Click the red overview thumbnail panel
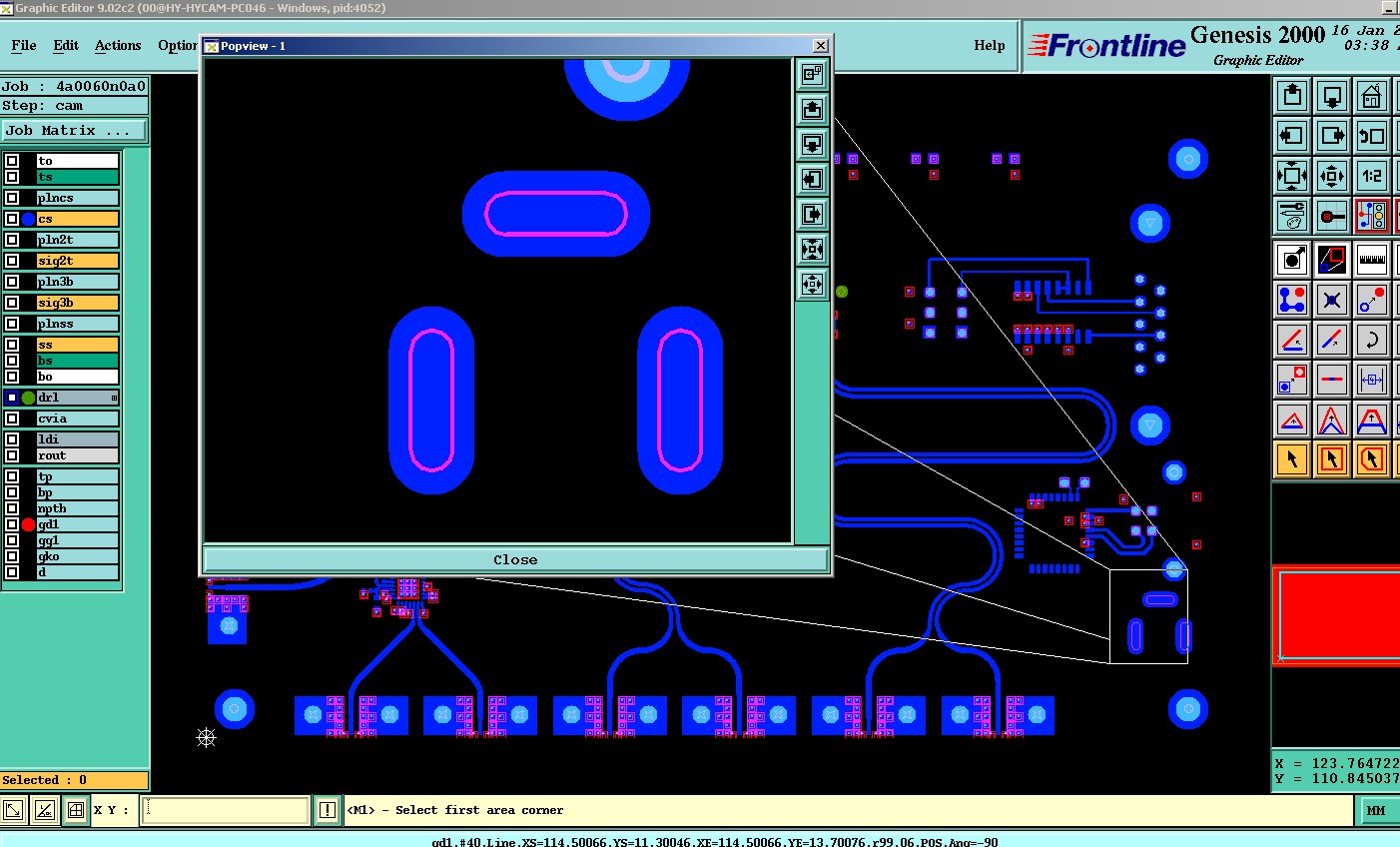1400x847 pixels. tap(1336, 613)
